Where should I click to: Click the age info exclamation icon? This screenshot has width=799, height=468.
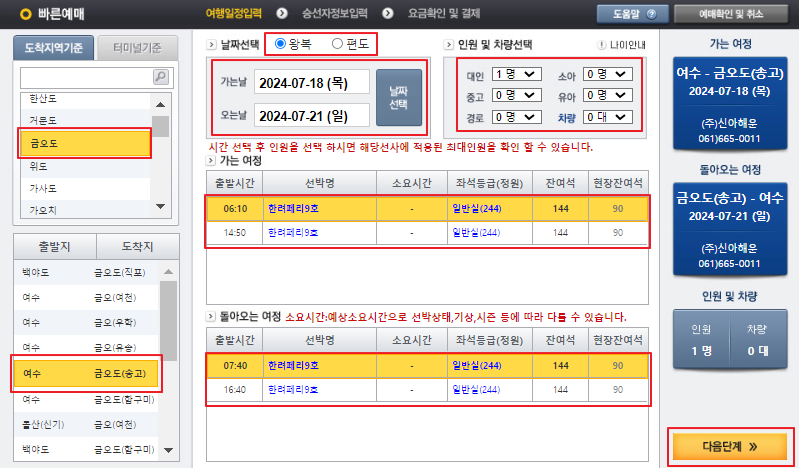(601, 45)
